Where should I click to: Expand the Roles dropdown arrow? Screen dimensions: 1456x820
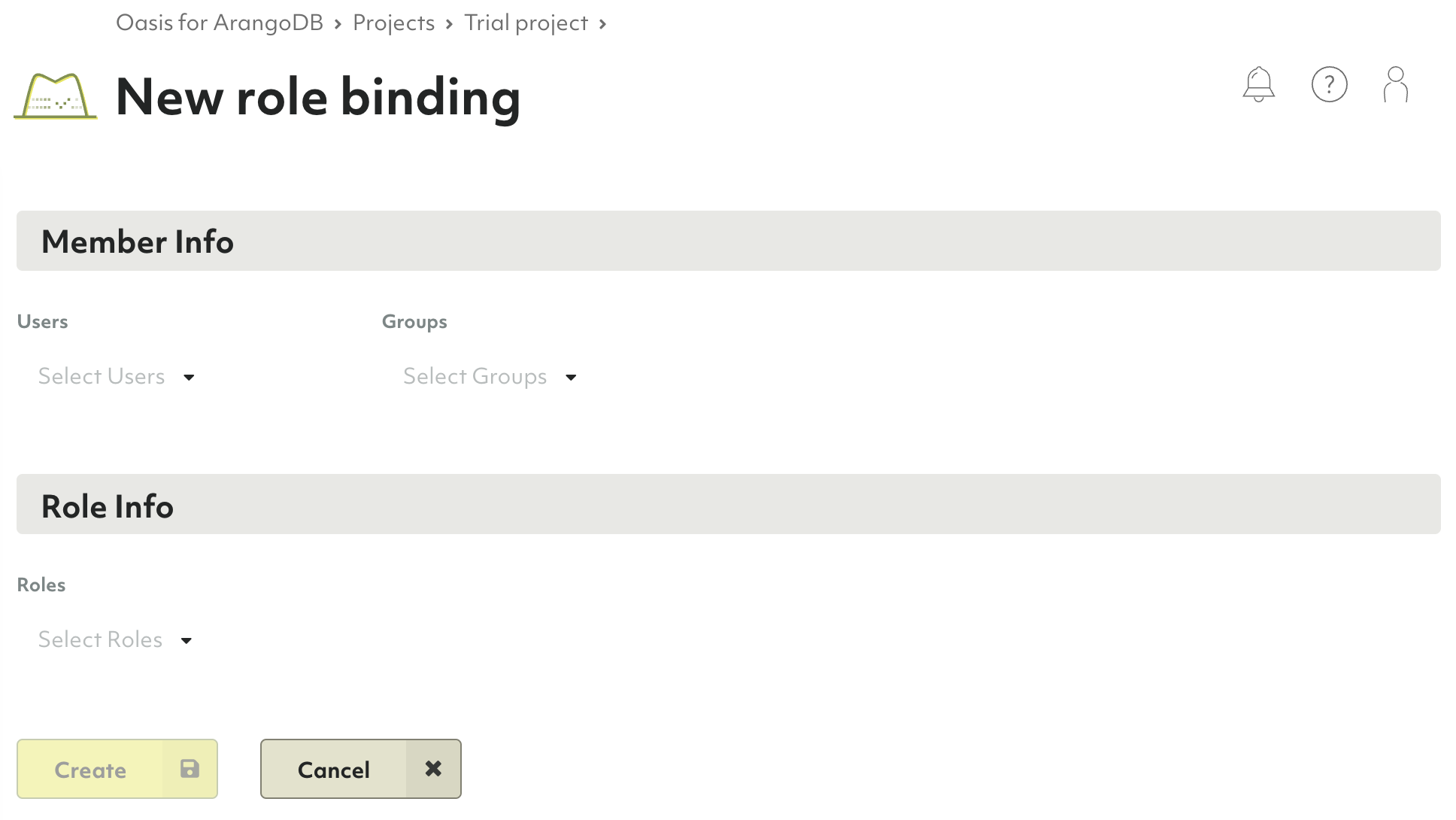pyautogui.click(x=187, y=641)
